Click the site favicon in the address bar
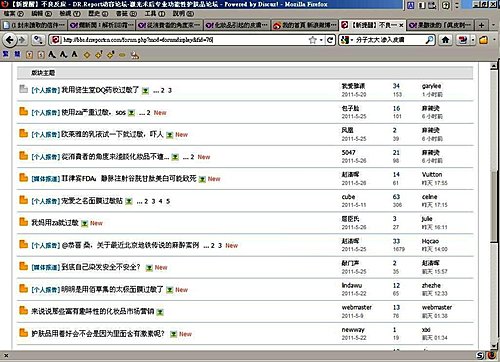This screenshot has width=500, height=362. (56, 40)
